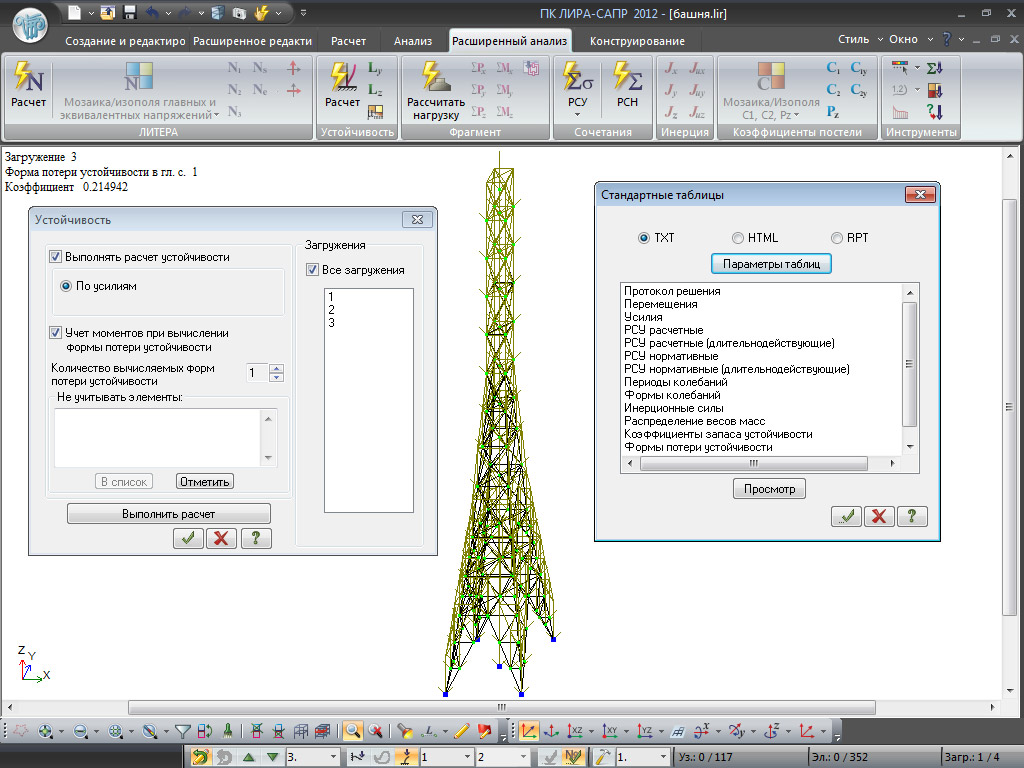This screenshot has height=768, width=1024.
Task: Switch to the Конструирование ribbon tab
Action: 637,41
